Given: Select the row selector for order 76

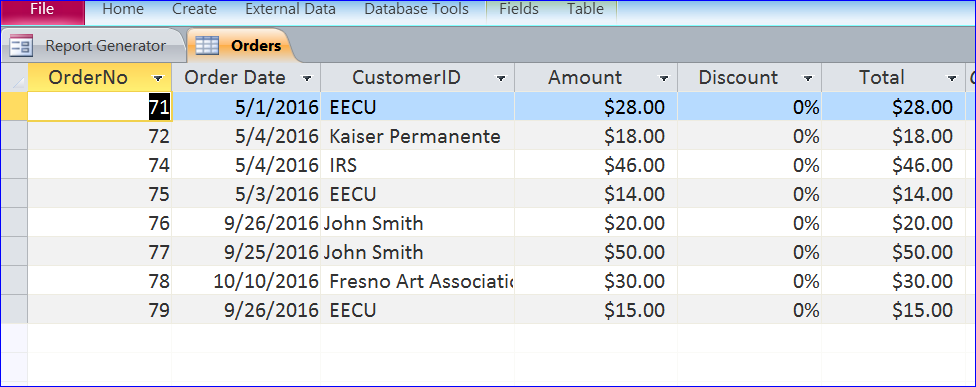Looking at the screenshot, I should 14,223.
